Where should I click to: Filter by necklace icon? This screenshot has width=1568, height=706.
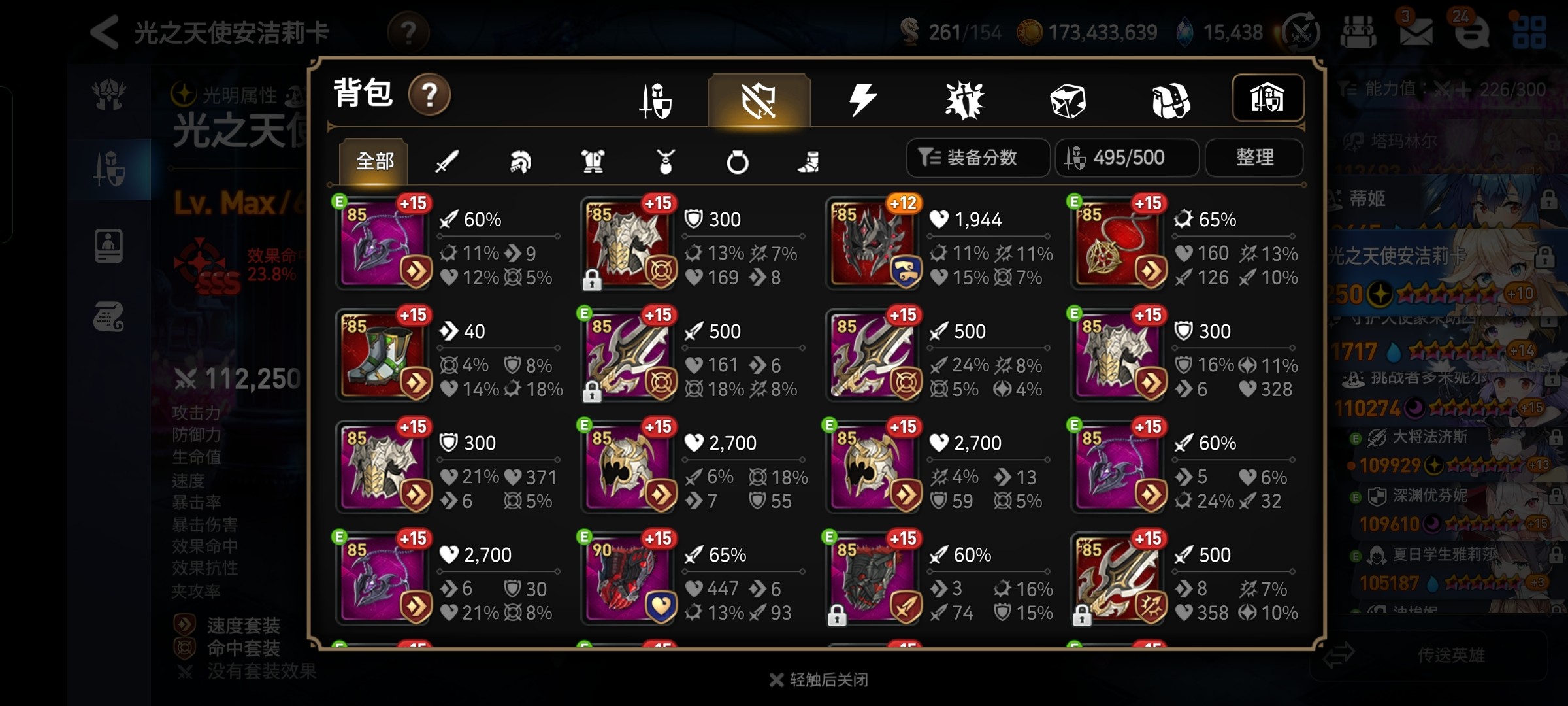665,161
